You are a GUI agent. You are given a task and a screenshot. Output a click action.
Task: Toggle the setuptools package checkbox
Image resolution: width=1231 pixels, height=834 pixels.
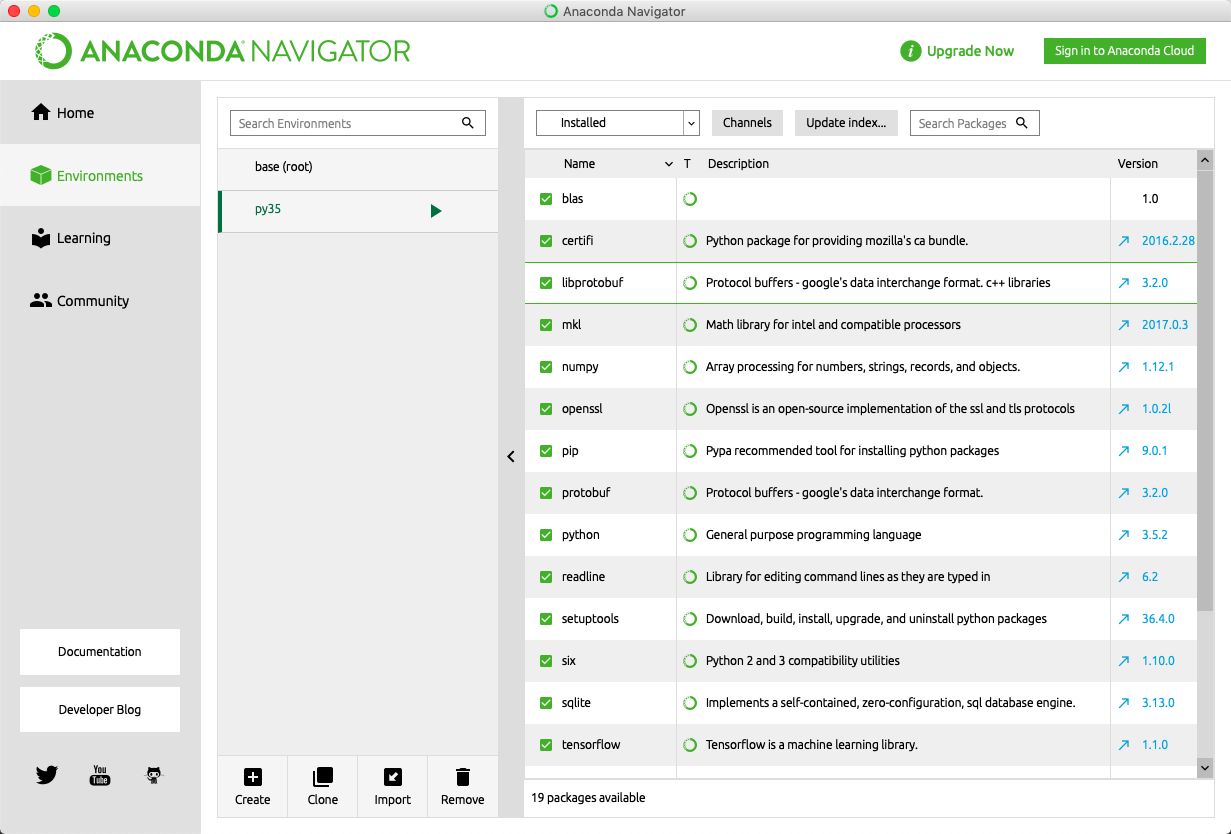coord(546,619)
